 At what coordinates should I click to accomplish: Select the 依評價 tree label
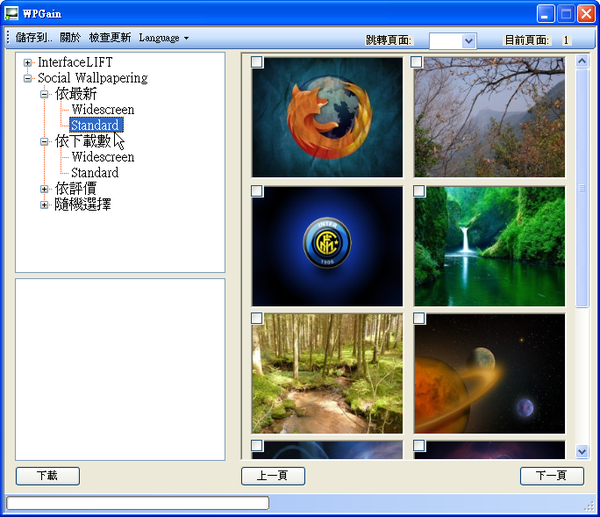tap(76, 188)
